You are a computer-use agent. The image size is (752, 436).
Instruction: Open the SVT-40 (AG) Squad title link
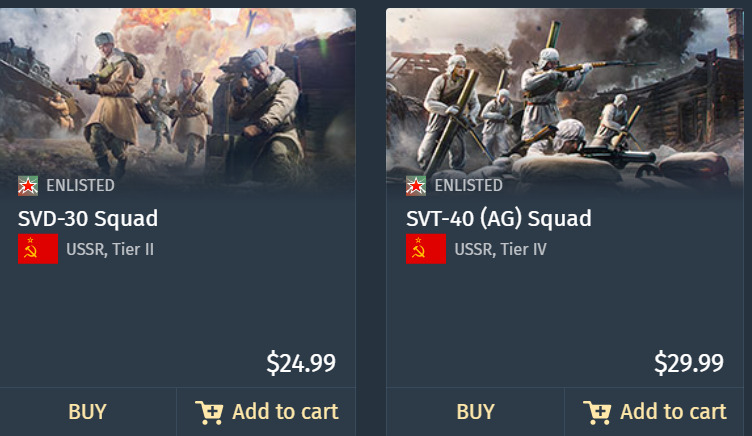pyautogui.click(x=499, y=219)
